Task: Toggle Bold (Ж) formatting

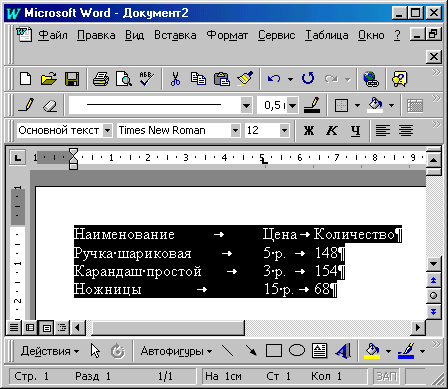Action: 309,130
